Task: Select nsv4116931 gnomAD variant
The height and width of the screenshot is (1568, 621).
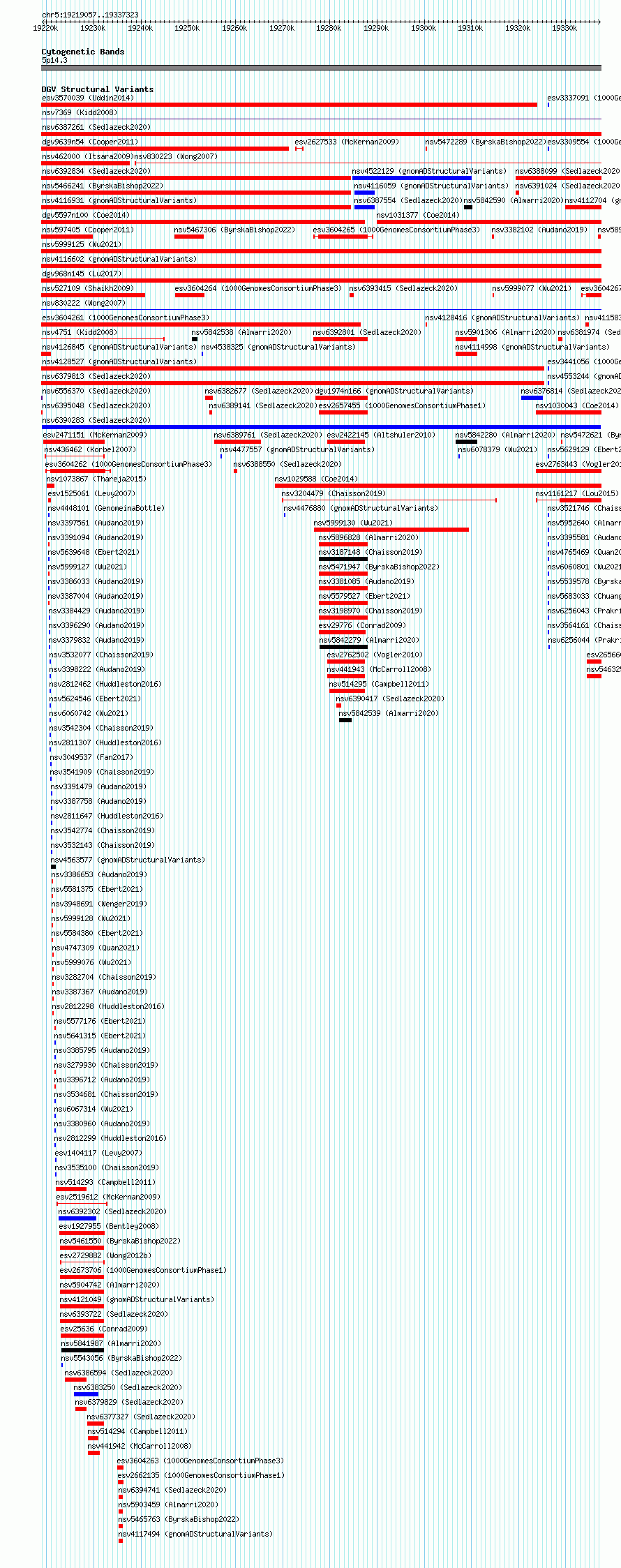Action: pos(119,200)
